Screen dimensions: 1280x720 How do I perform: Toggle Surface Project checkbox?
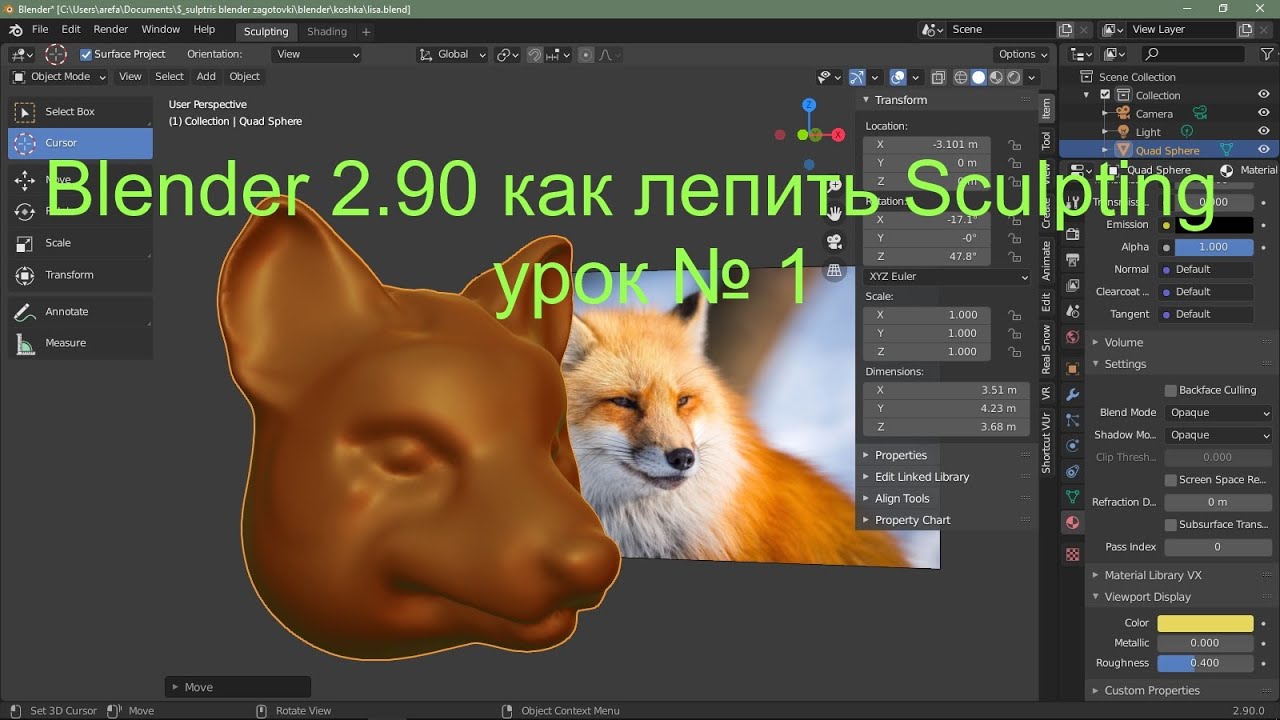click(86, 54)
